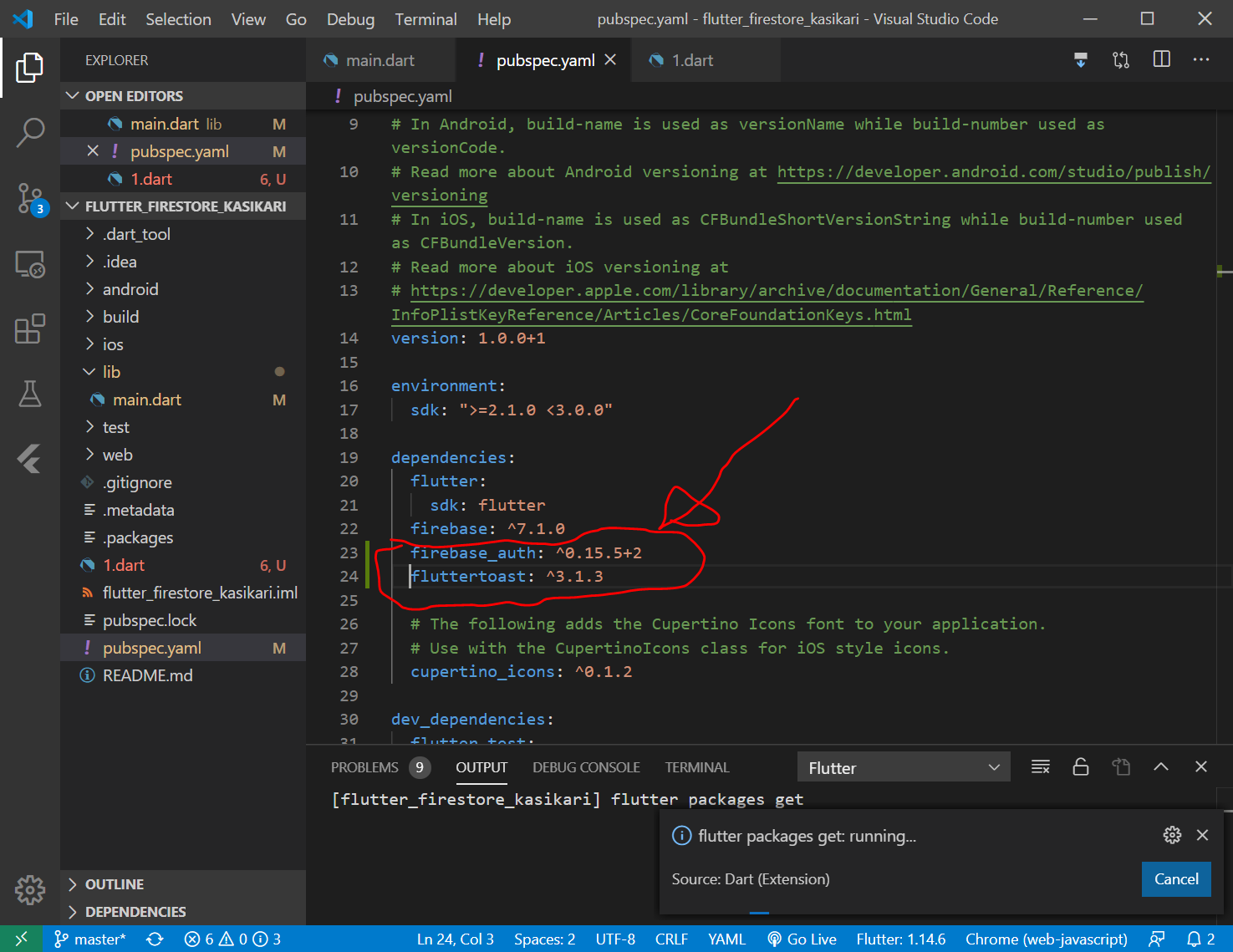Open the feedback icon in status bar
Viewport: 1233px width, 952px height.
[1157, 939]
